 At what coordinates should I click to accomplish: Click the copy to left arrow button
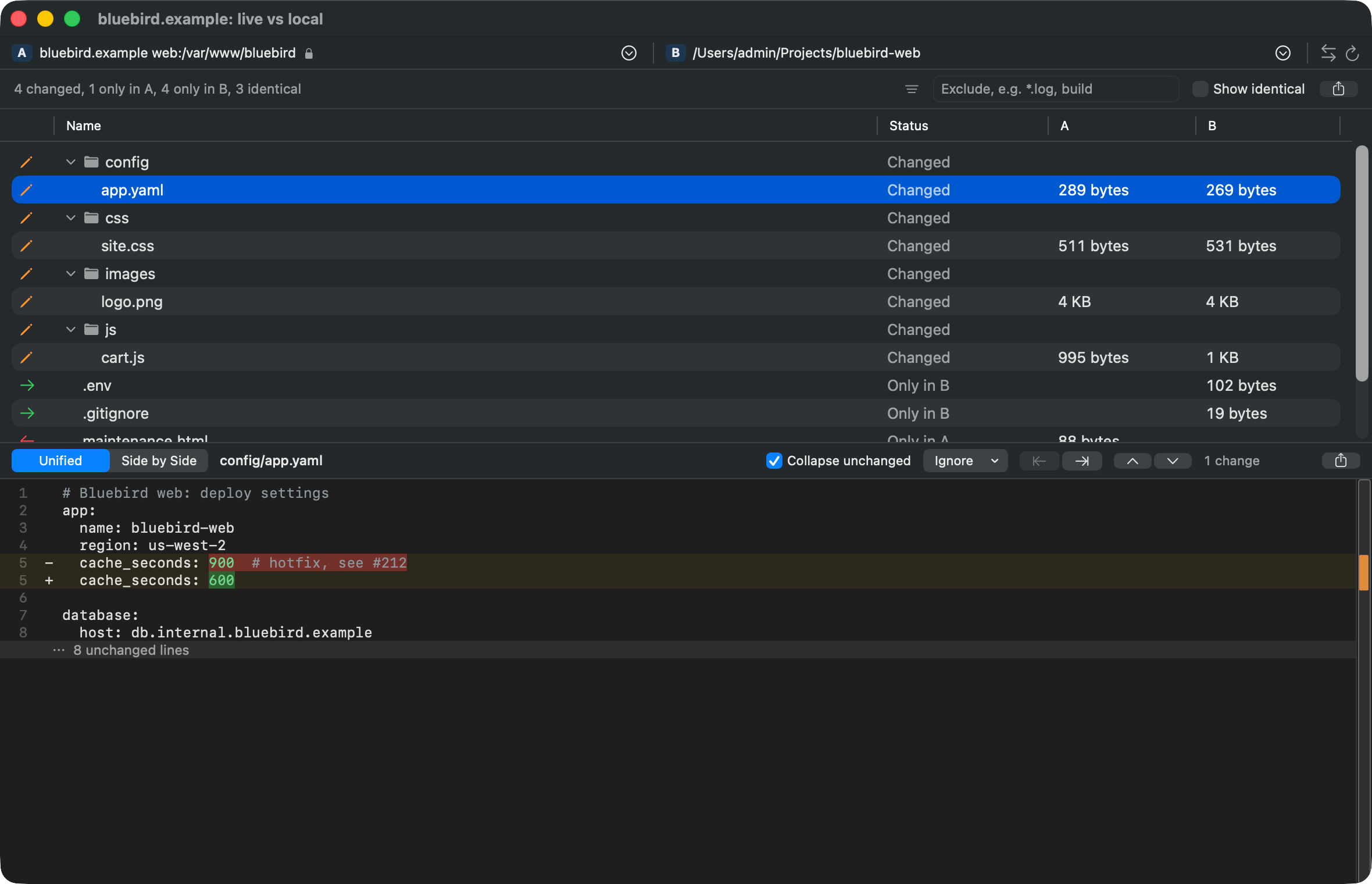coord(1039,461)
